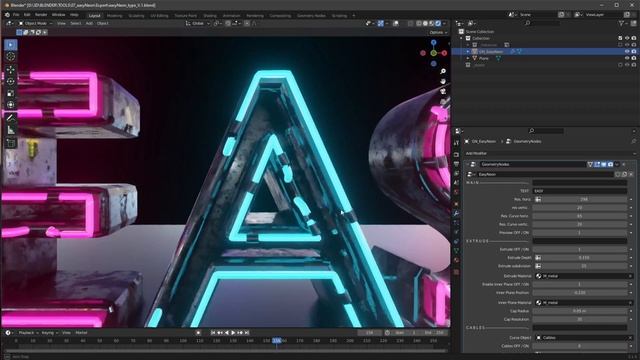Open the Object Mode dropdown
This screenshot has height=360, width=640.
pyautogui.click(x=36, y=24)
